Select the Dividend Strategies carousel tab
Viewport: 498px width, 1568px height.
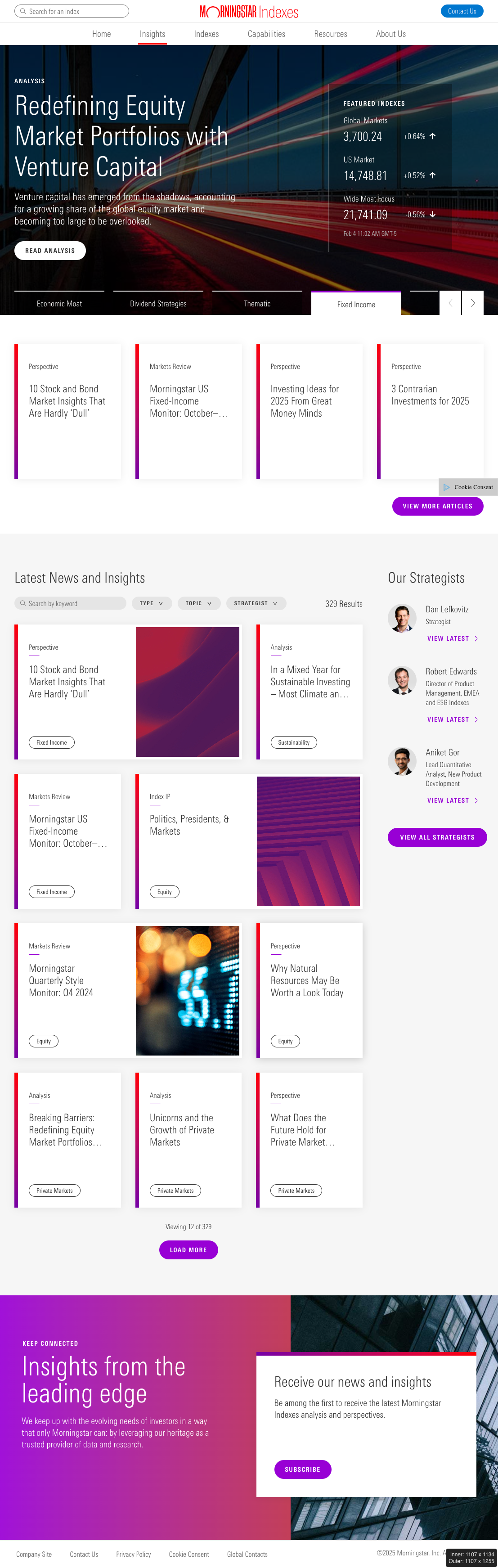(158, 303)
